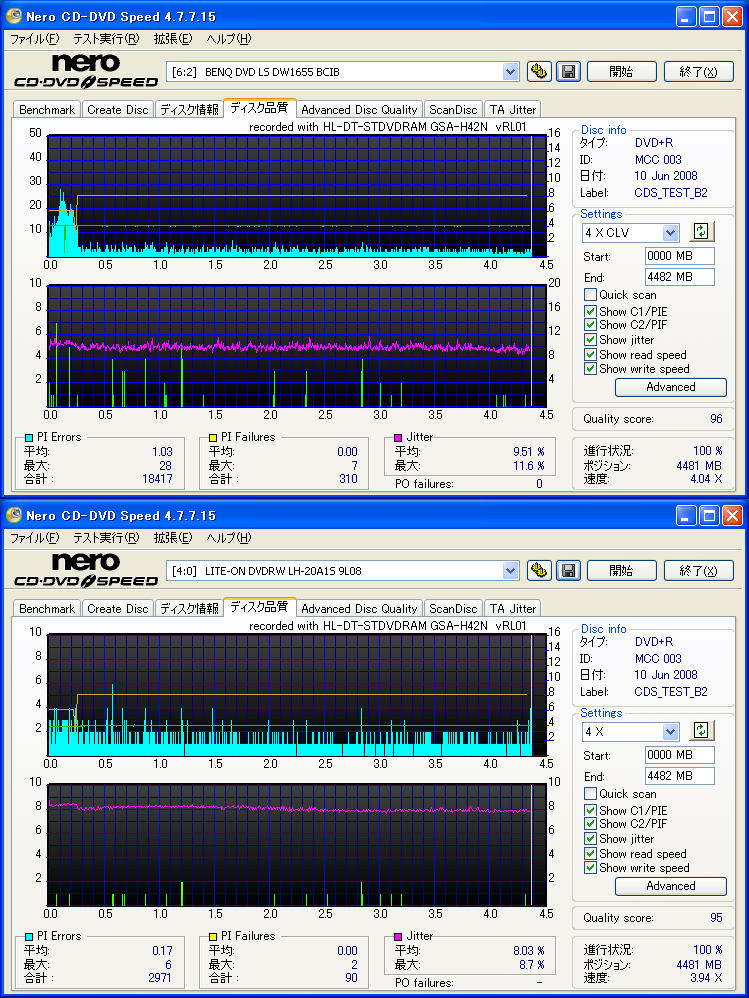The image size is (749, 998).
Task: Click the Nero disc icon in top title bar
Action: (14, 16)
